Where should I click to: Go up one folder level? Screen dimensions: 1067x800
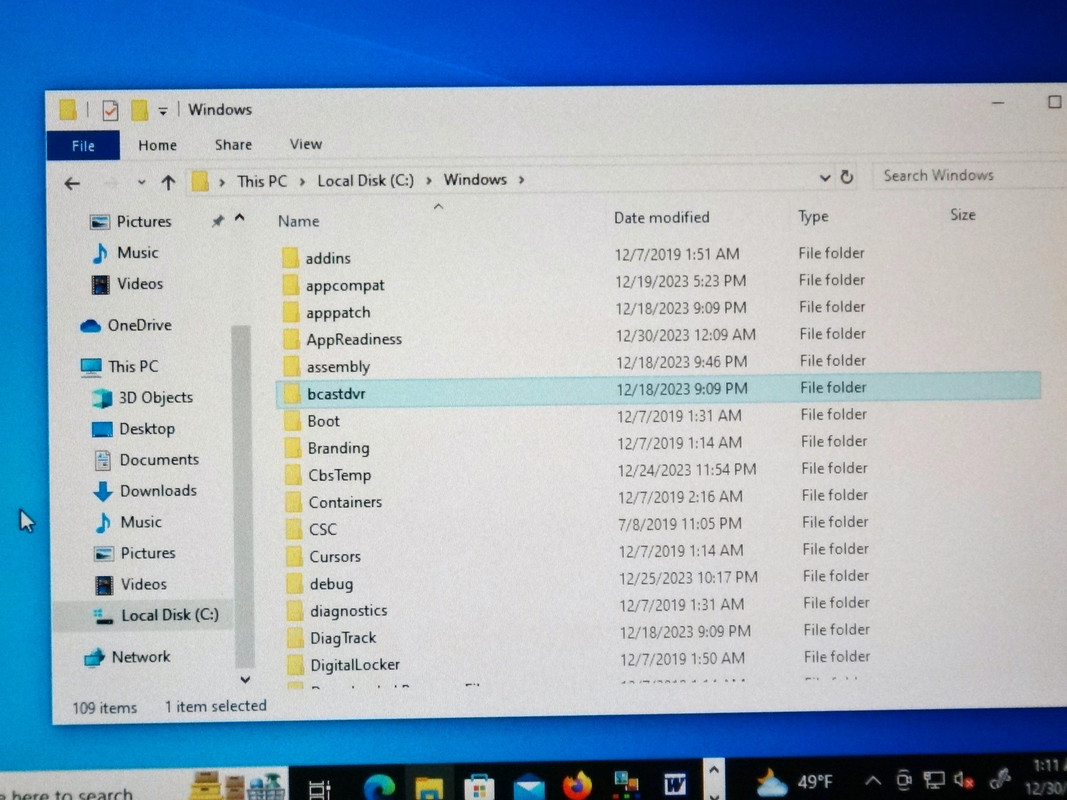click(x=168, y=182)
